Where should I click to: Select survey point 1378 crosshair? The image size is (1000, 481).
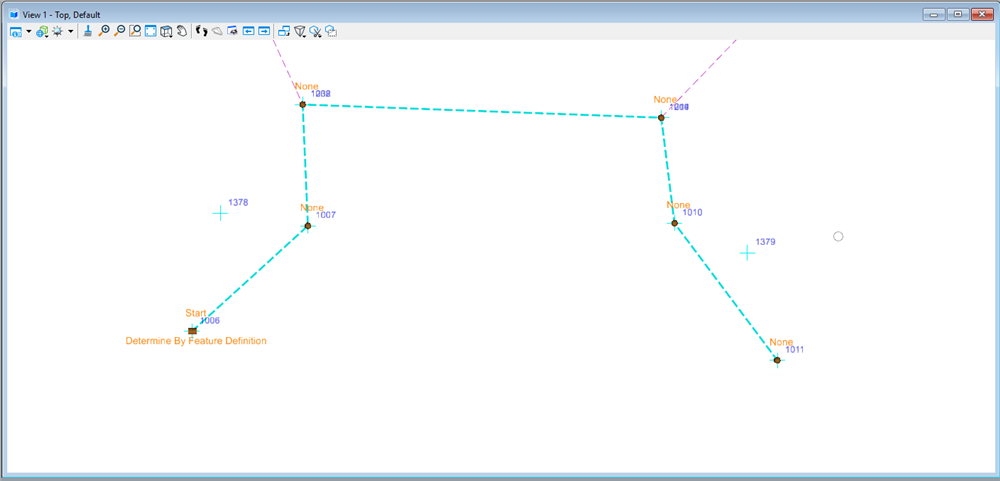pos(220,213)
